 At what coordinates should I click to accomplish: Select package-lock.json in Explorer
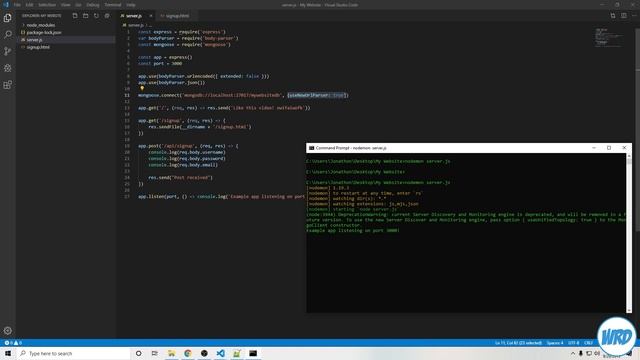point(44,33)
